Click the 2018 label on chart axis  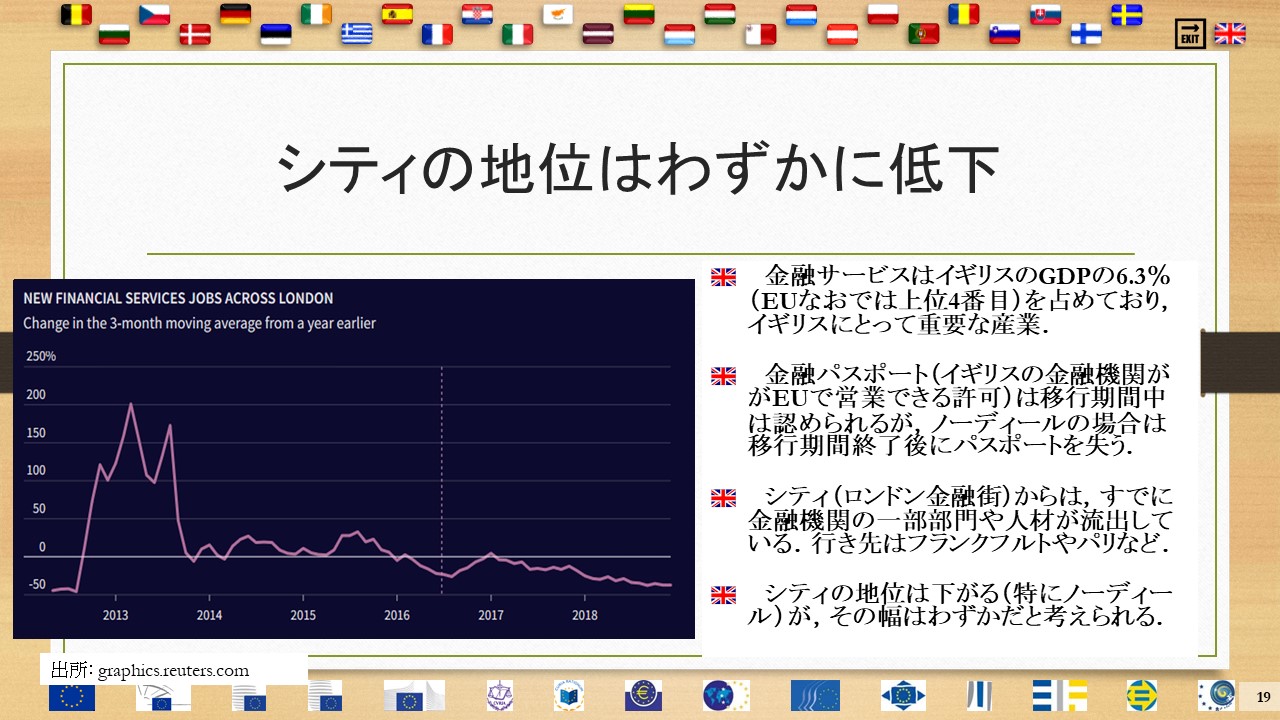(584, 615)
